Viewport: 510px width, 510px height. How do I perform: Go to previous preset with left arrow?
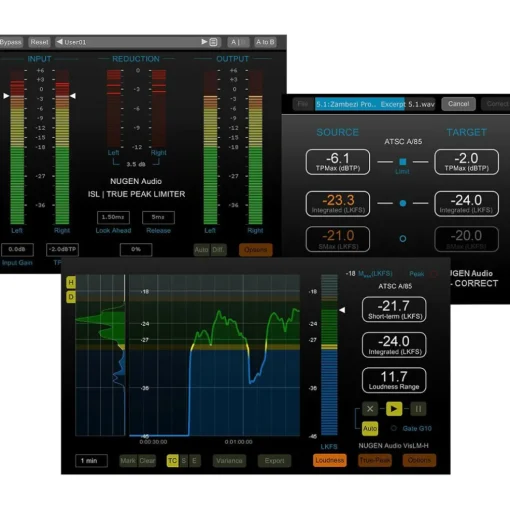point(60,42)
